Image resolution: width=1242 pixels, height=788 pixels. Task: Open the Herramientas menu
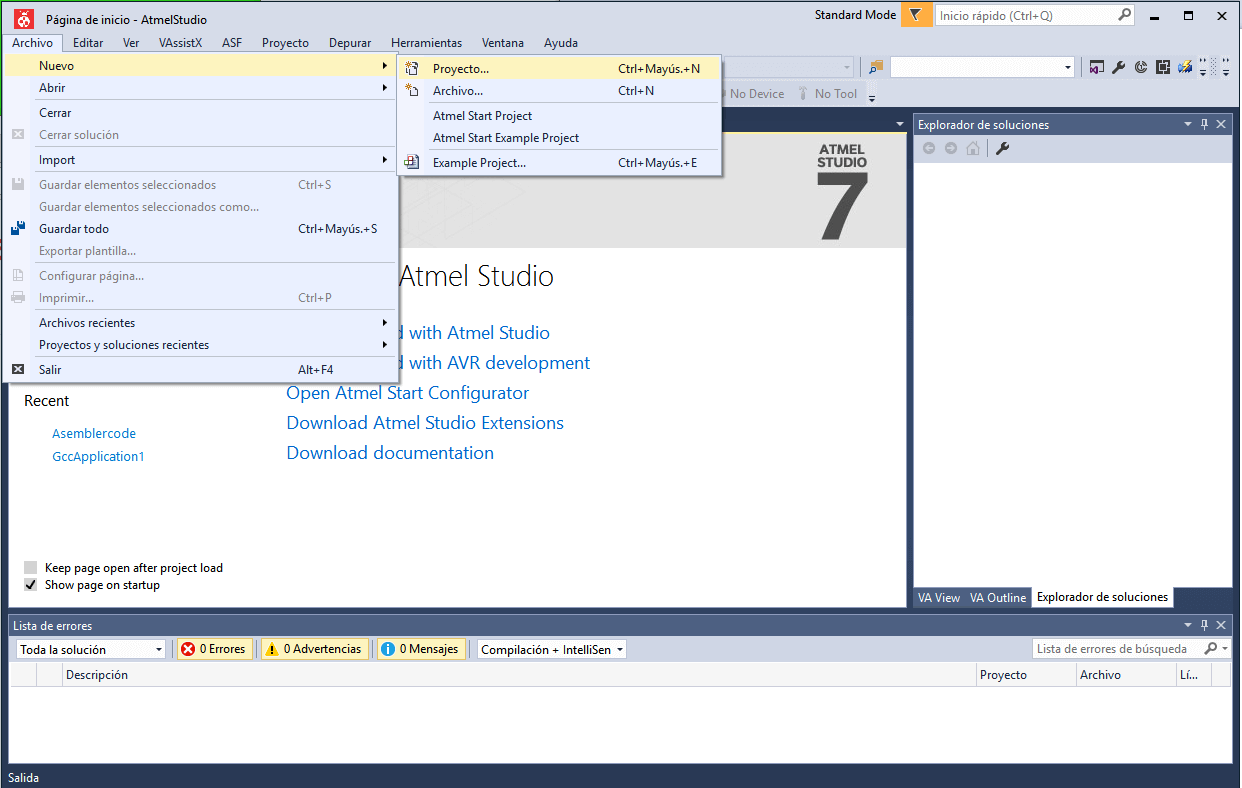coord(427,43)
